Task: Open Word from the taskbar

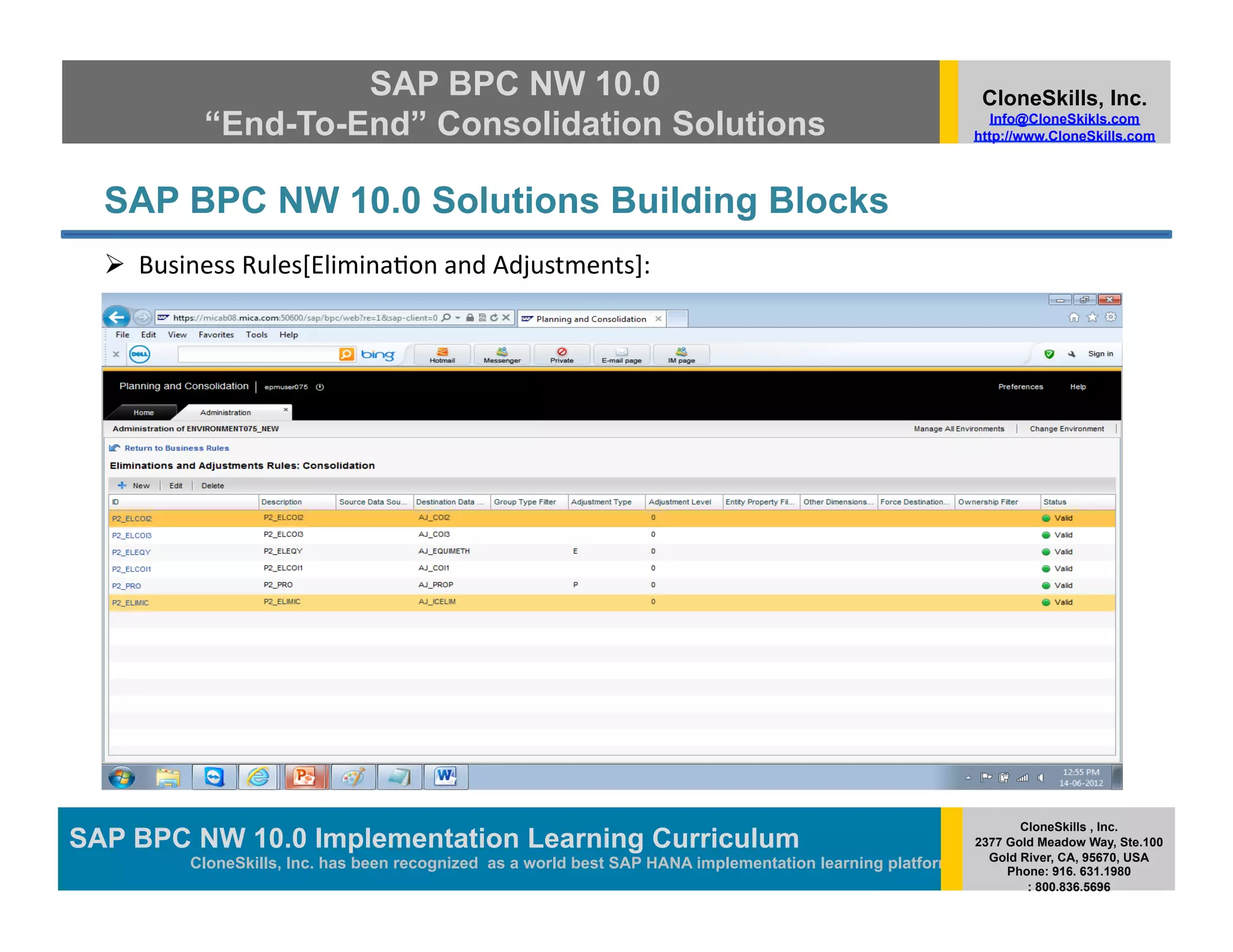Action: (446, 777)
